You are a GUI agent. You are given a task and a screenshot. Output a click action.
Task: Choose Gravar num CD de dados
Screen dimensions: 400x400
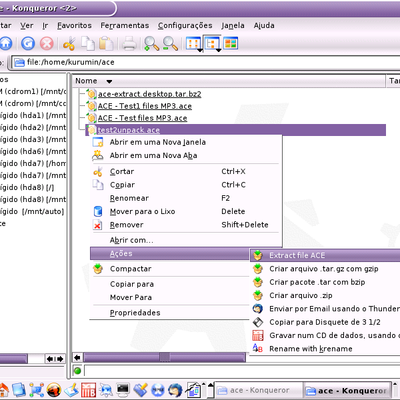coord(325,335)
